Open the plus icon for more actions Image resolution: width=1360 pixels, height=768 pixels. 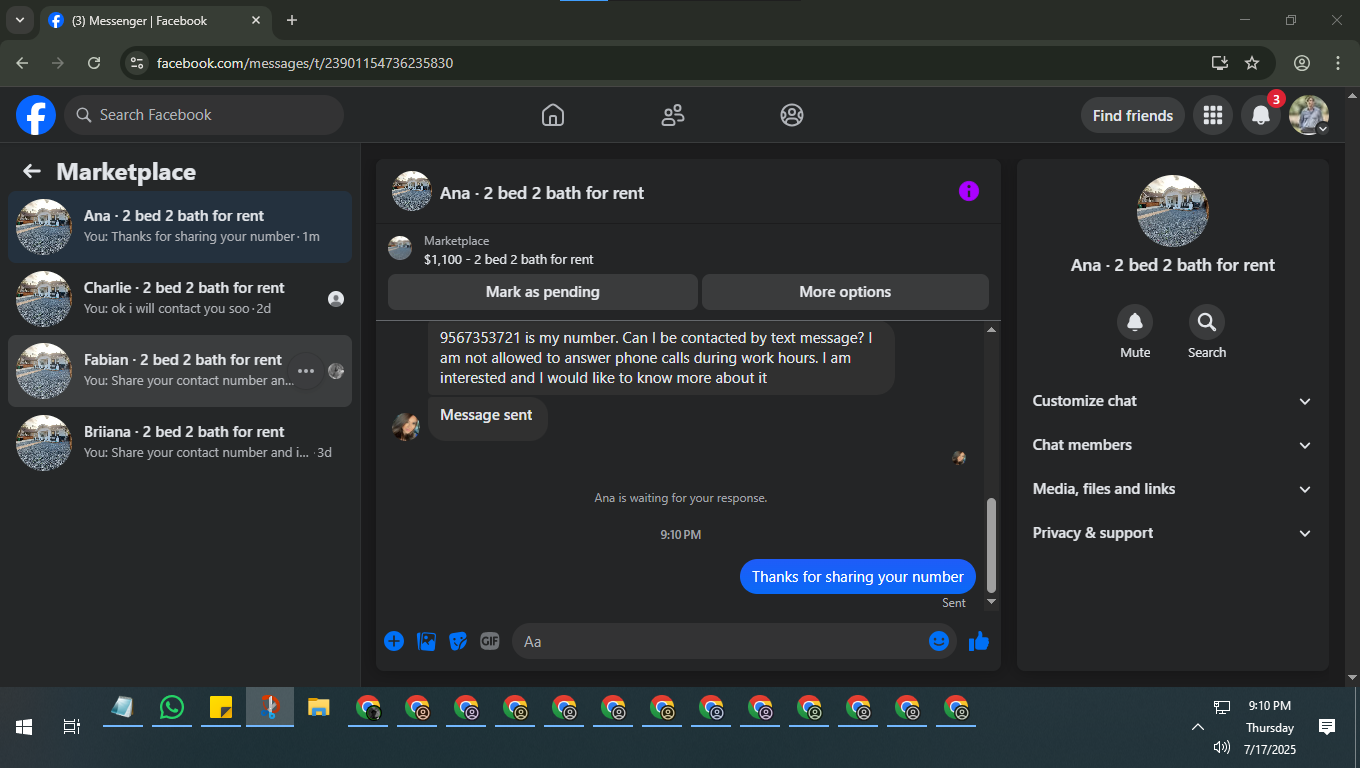394,641
